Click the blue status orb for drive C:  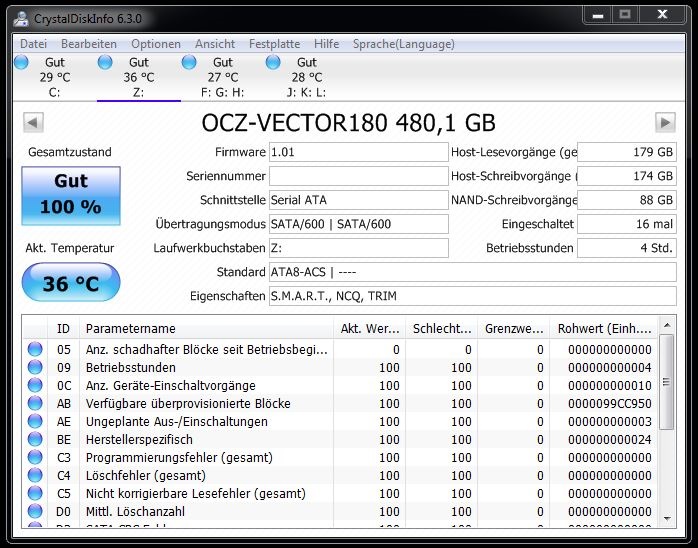click(21, 62)
